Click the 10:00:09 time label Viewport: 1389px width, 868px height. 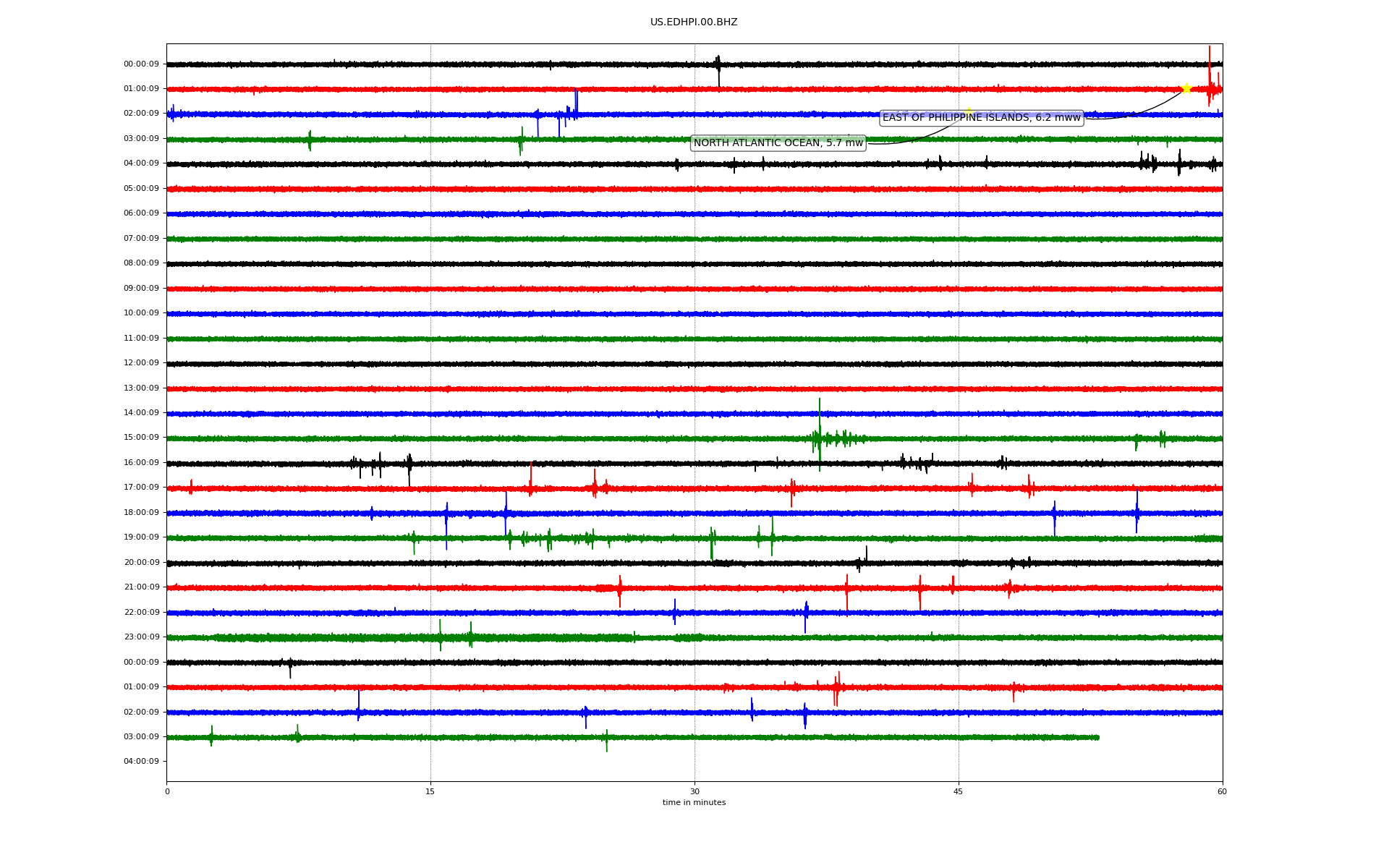pyautogui.click(x=141, y=313)
